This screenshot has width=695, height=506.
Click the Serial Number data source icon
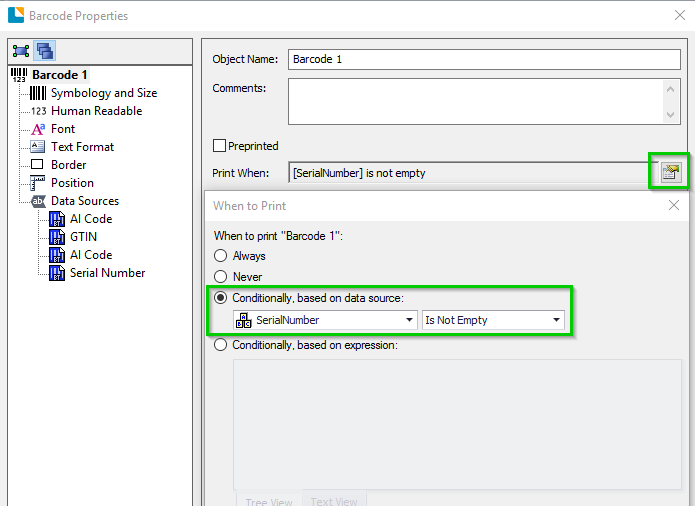[x=57, y=273]
